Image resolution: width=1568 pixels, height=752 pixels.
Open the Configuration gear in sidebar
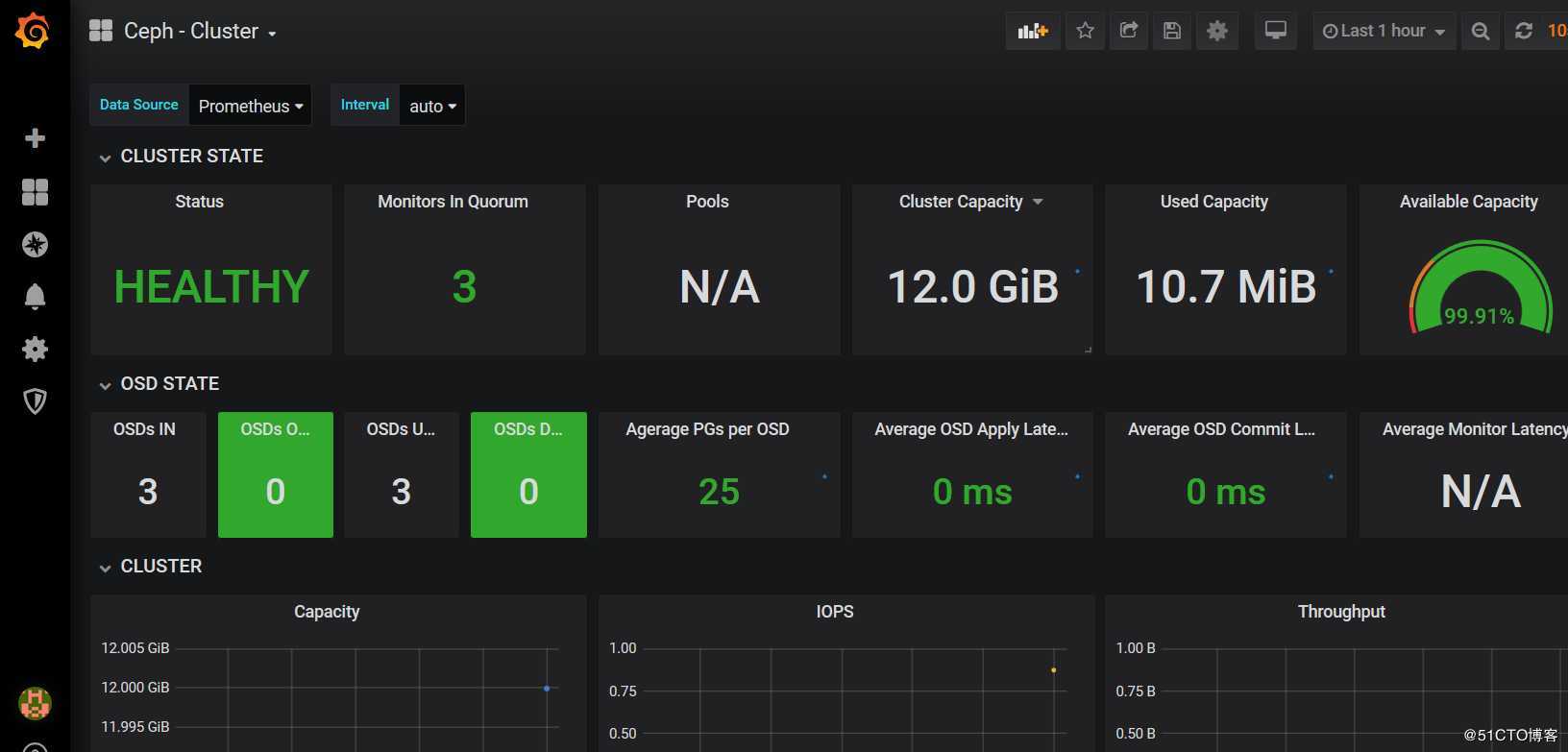[x=35, y=349]
